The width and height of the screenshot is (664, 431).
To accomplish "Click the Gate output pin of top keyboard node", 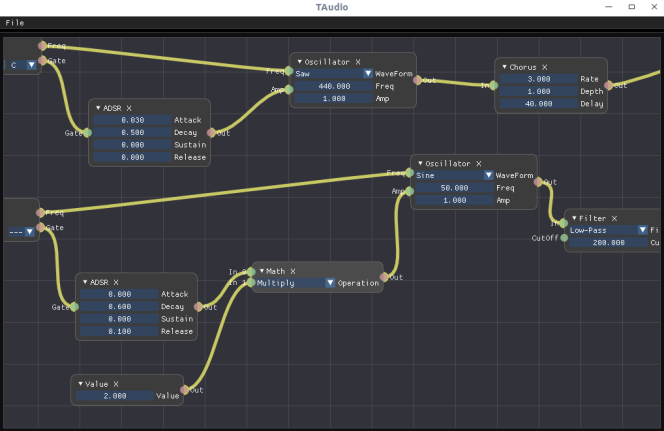I will point(42,61).
